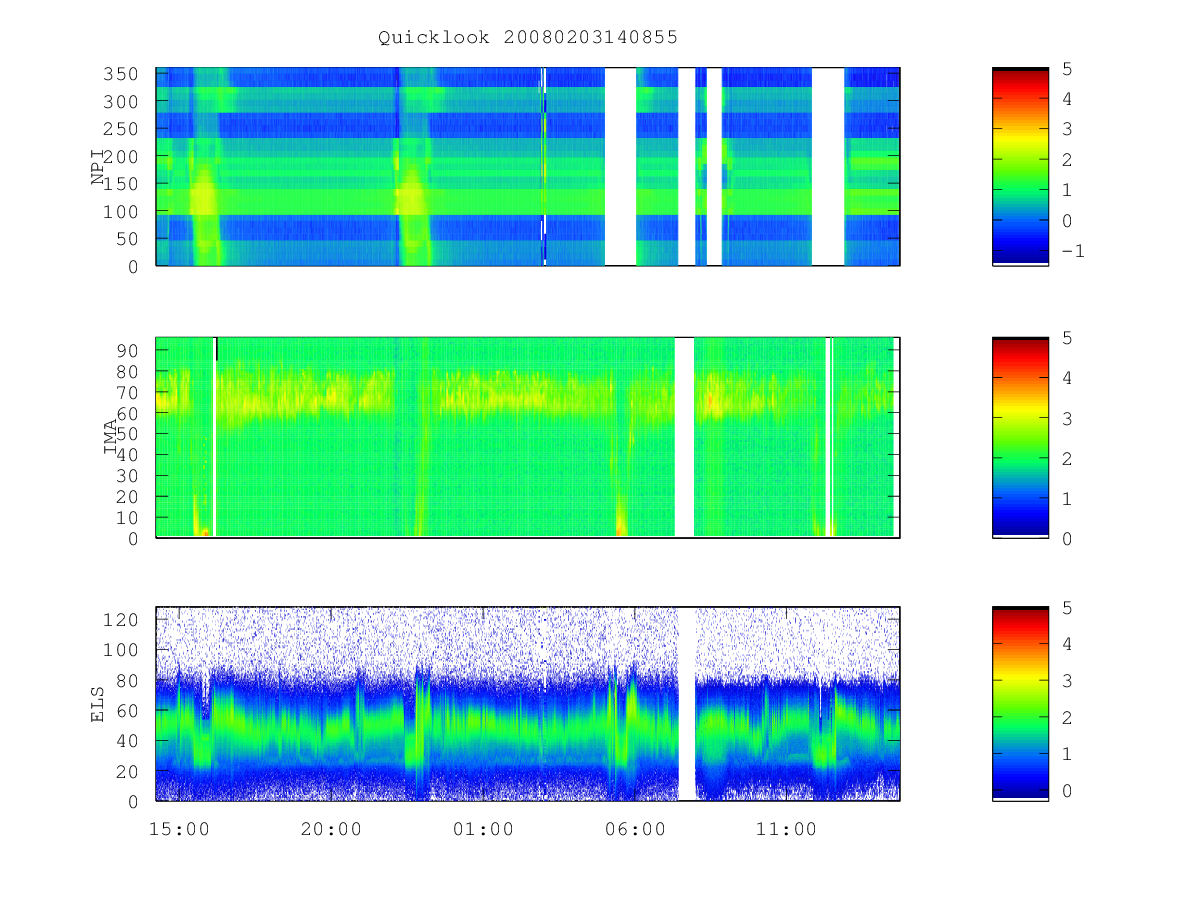Click the 1 label on ELS color bar
Screen dimensions: 1200x900
click(1067, 754)
